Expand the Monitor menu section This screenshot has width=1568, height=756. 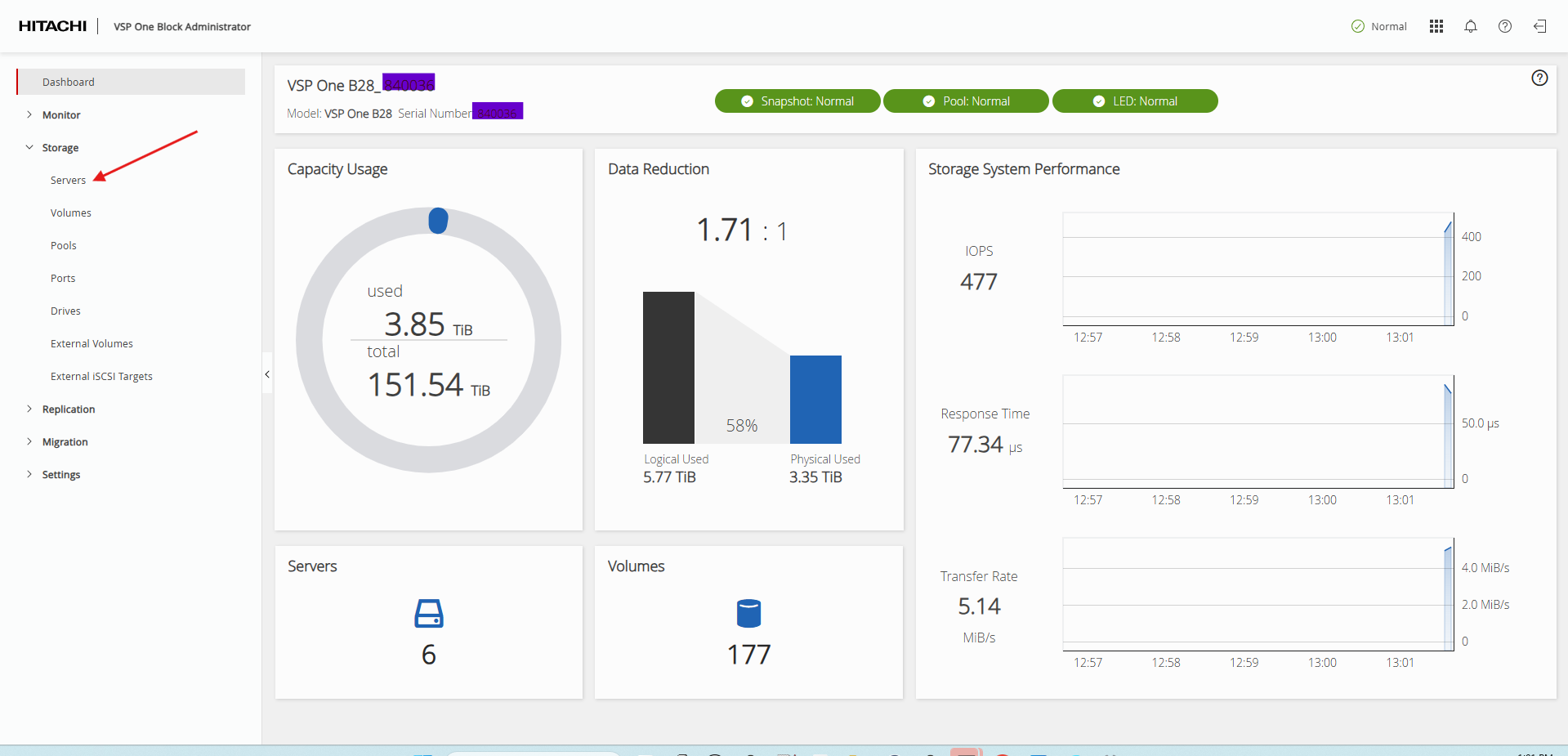pos(61,115)
